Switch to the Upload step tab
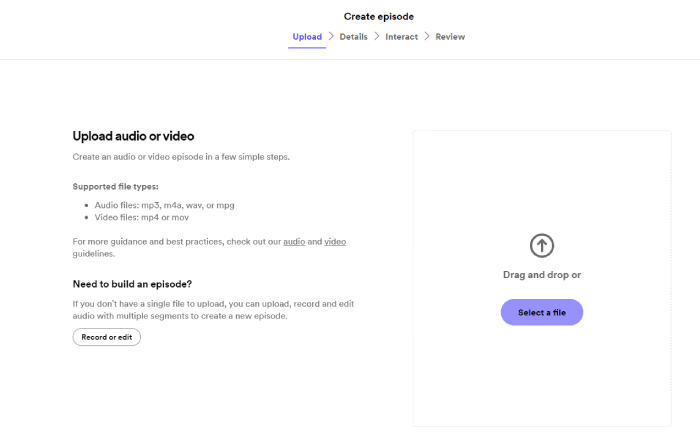The width and height of the screenshot is (700, 446). click(x=307, y=37)
